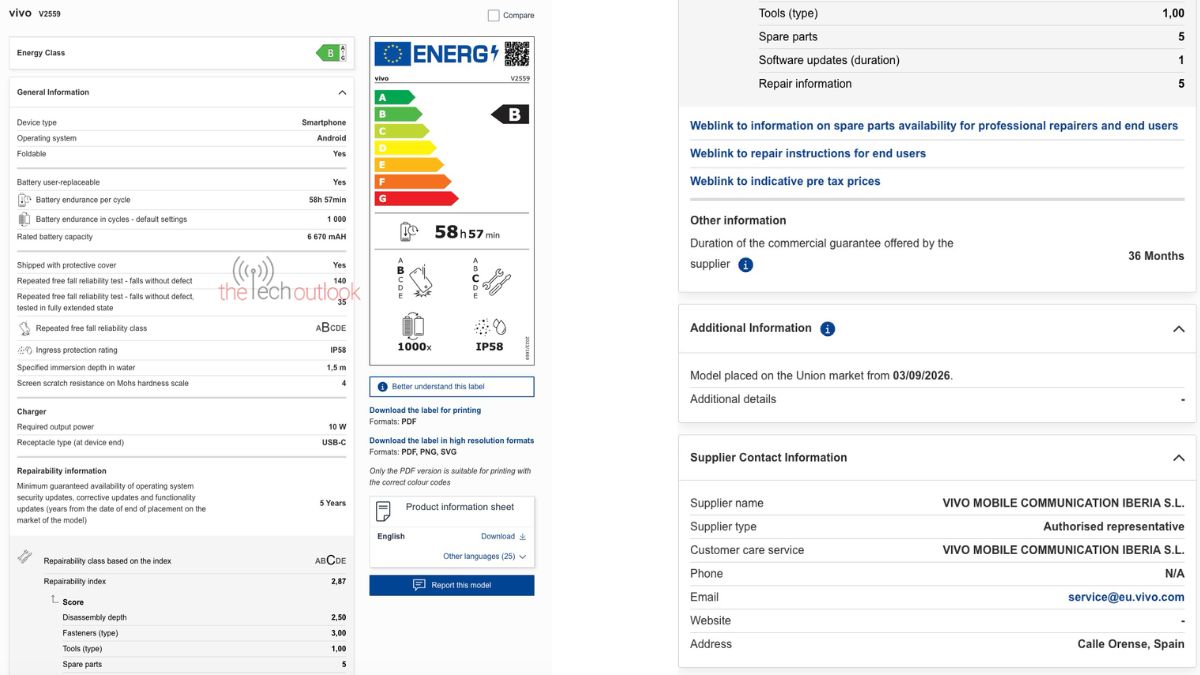Click the 1000x battery cycles icon
Viewport: 1200px width, 675px height.
413,326
